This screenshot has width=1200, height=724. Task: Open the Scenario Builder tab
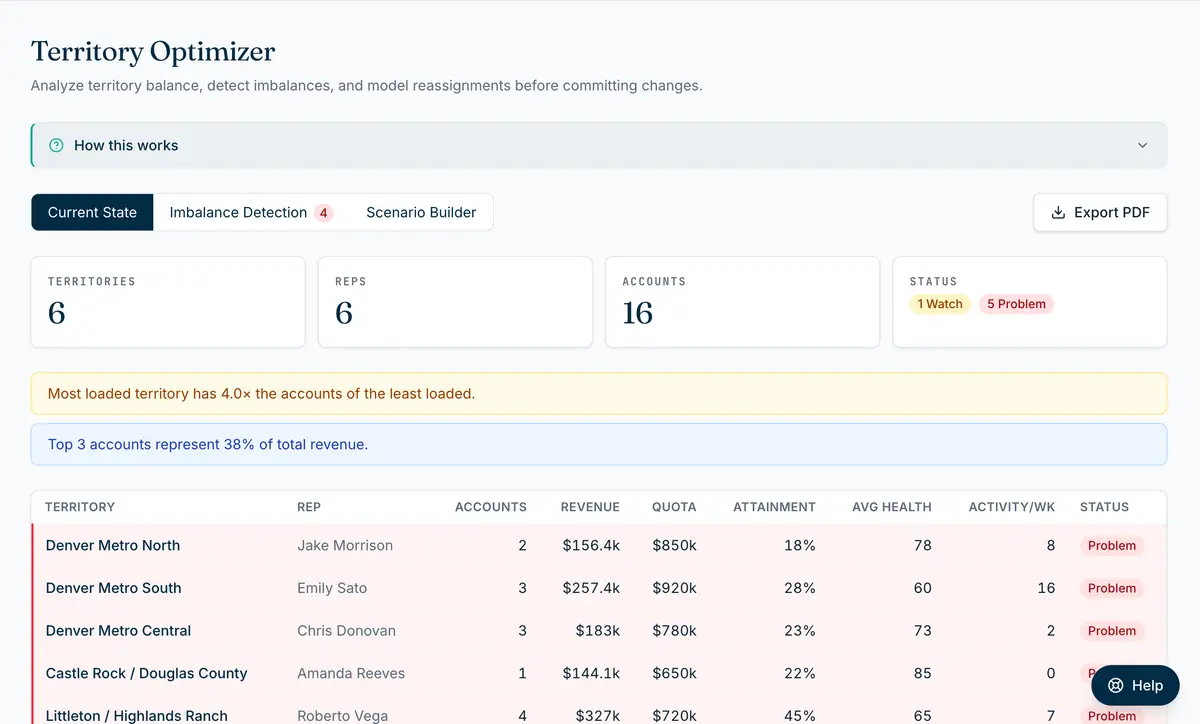point(421,212)
